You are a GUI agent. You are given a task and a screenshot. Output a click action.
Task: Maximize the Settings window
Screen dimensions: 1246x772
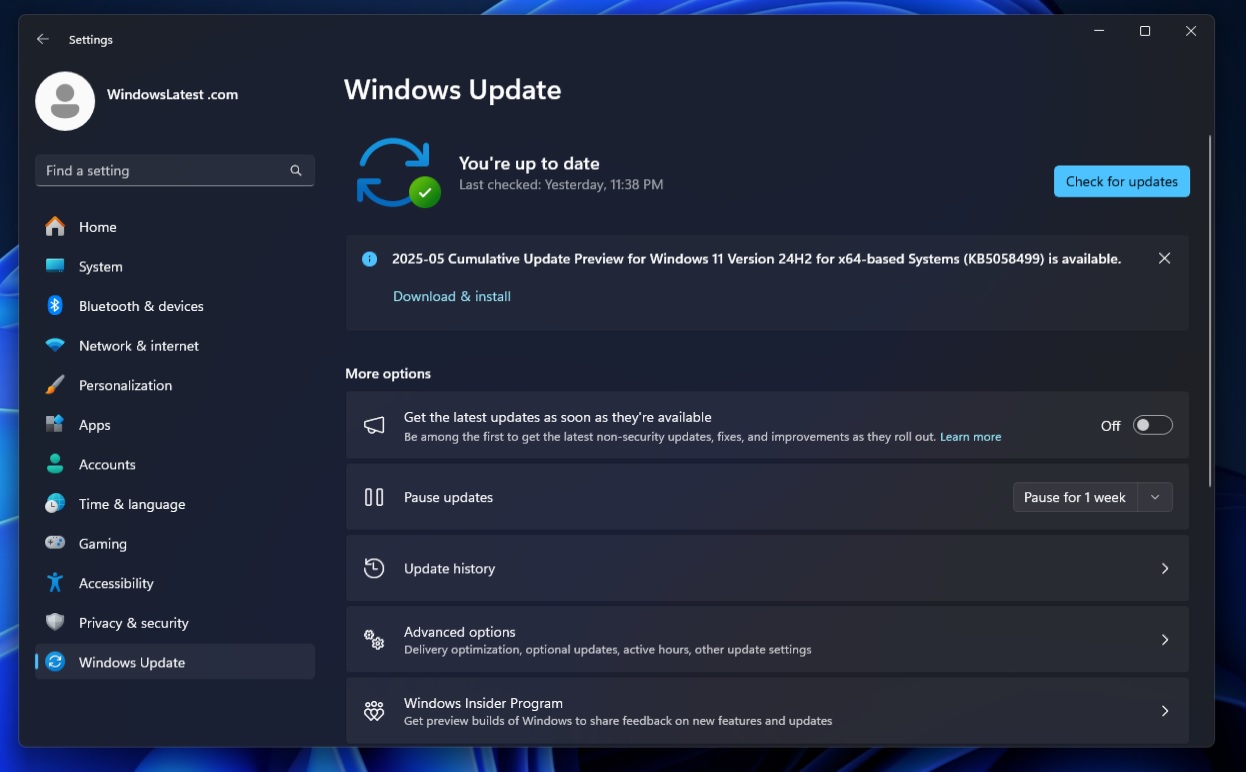coord(1145,31)
